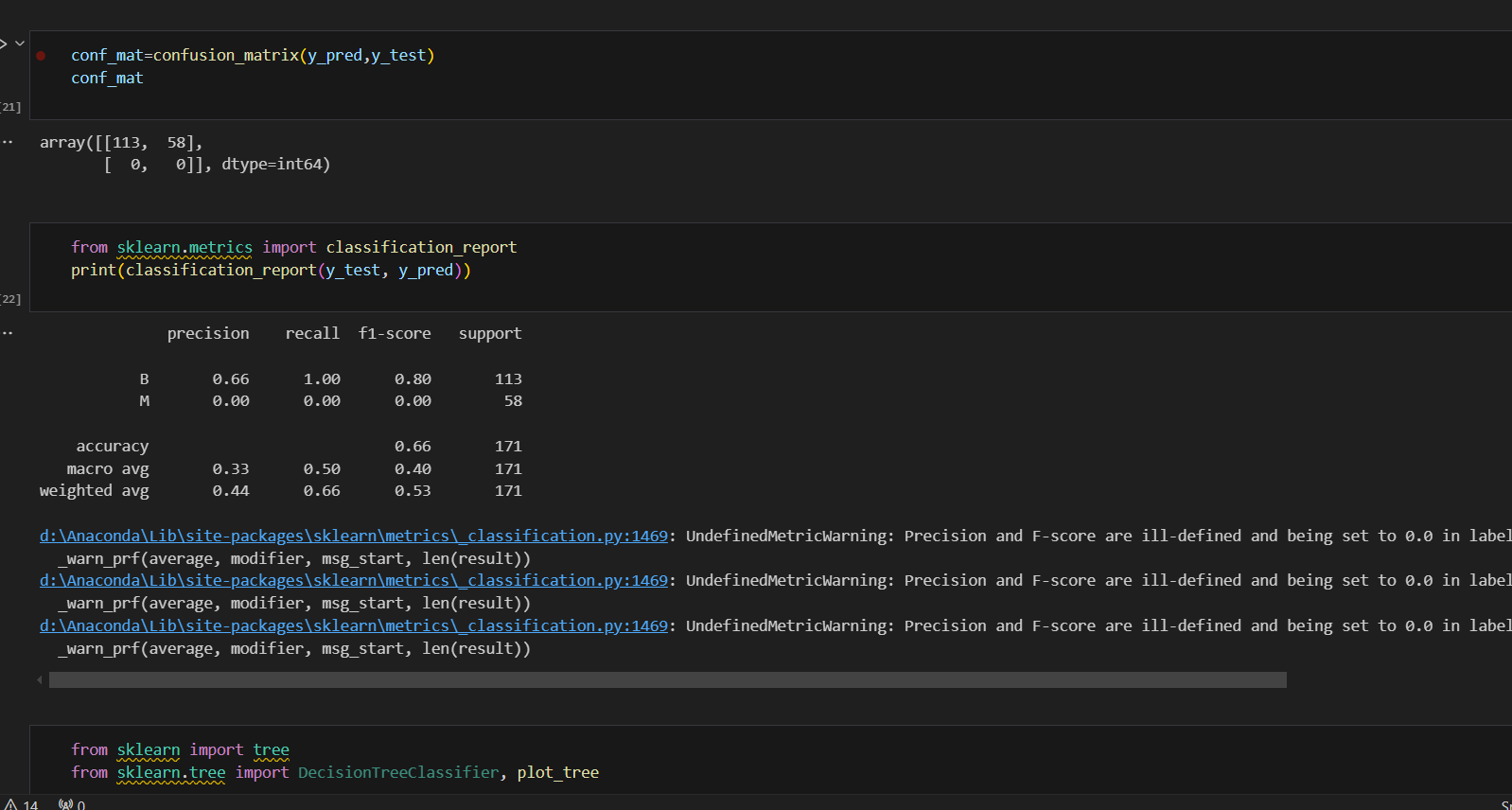Click dtype=int64 in array output
1512x810 pixels.
pyautogui.click(x=271, y=165)
